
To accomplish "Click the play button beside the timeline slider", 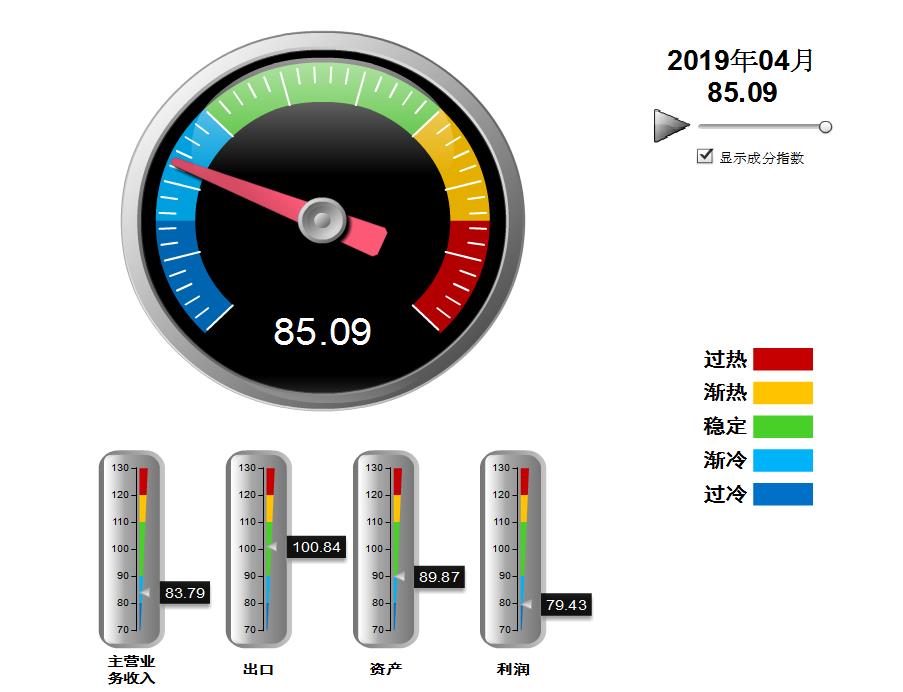I will click(670, 126).
